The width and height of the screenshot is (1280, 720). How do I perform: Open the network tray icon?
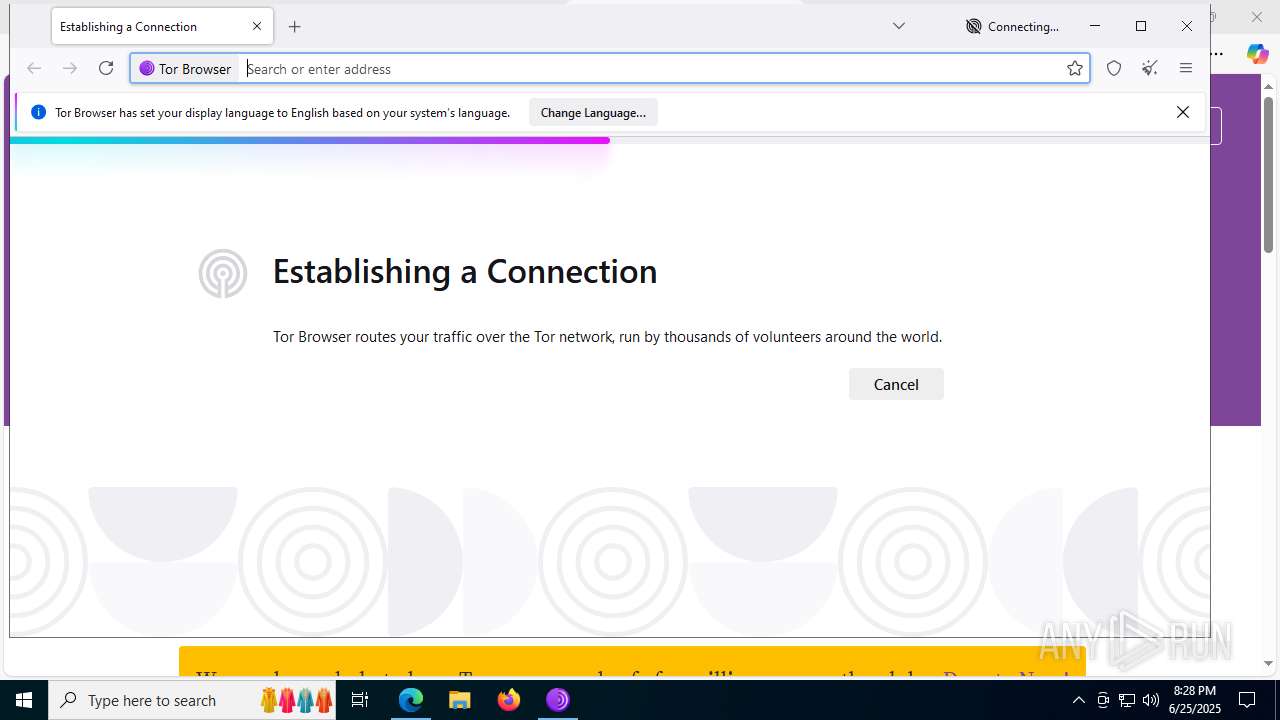point(1127,700)
